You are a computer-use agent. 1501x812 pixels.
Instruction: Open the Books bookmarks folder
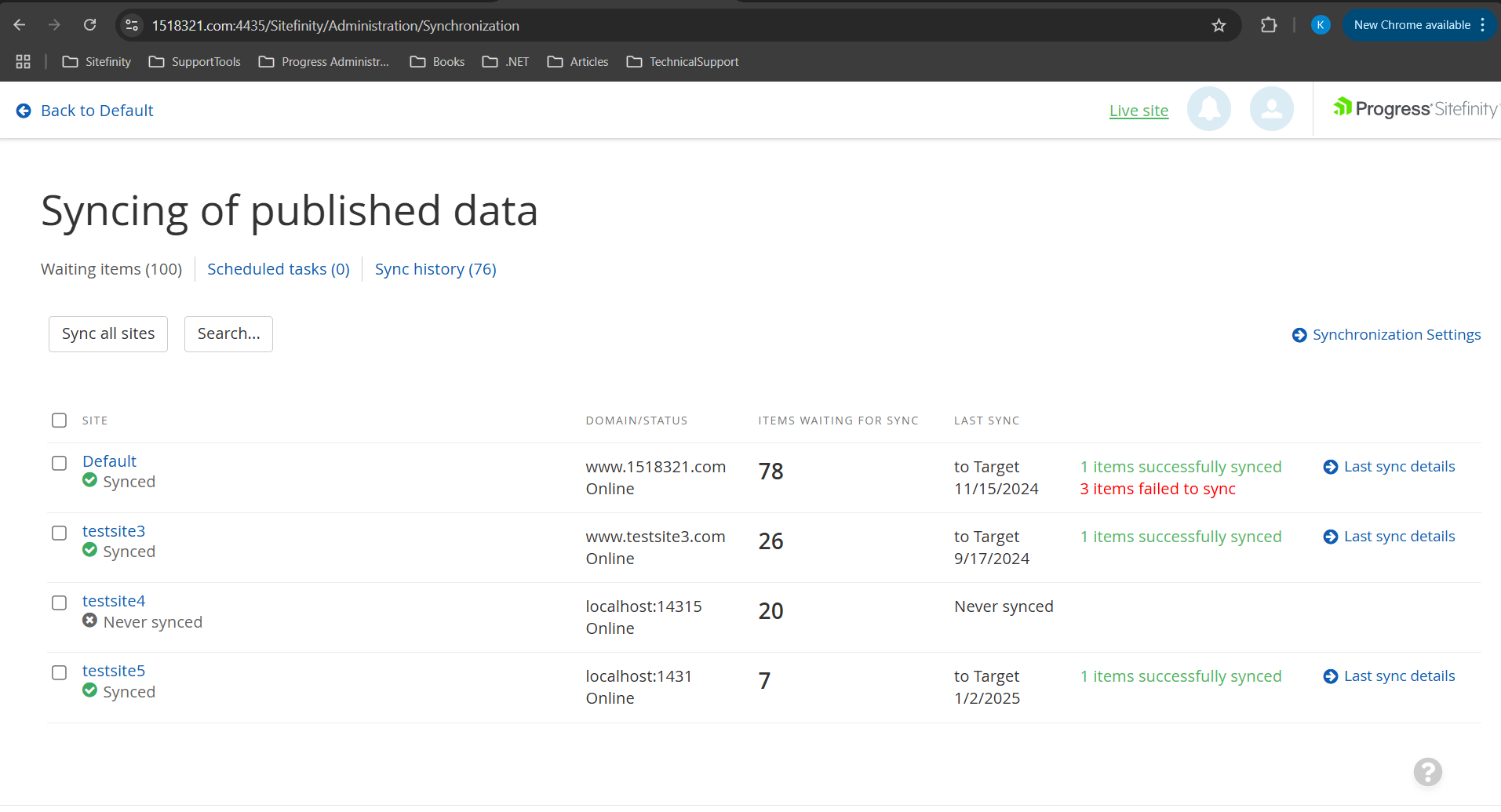pos(437,61)
